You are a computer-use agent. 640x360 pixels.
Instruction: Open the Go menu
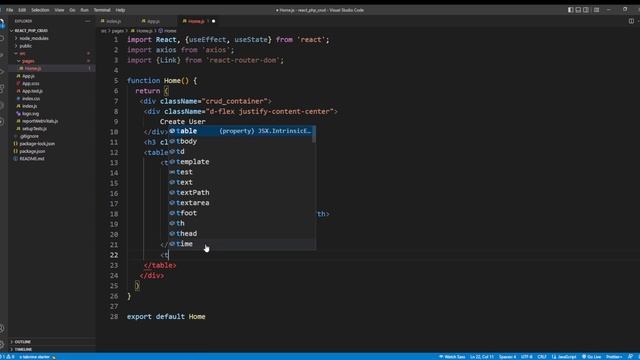(72, 10)
